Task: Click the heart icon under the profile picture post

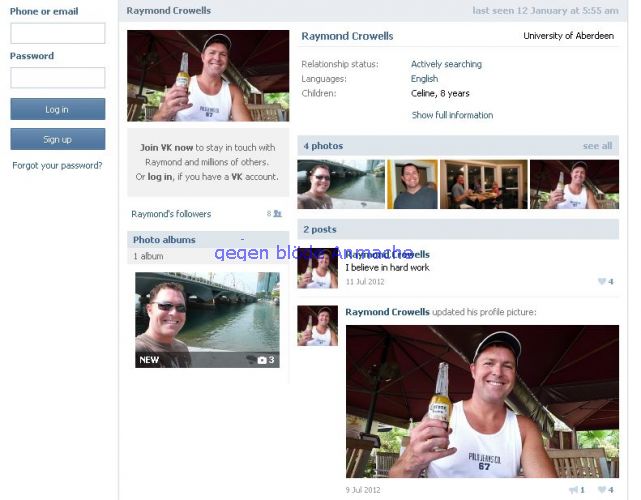Action: click(602, 490)
